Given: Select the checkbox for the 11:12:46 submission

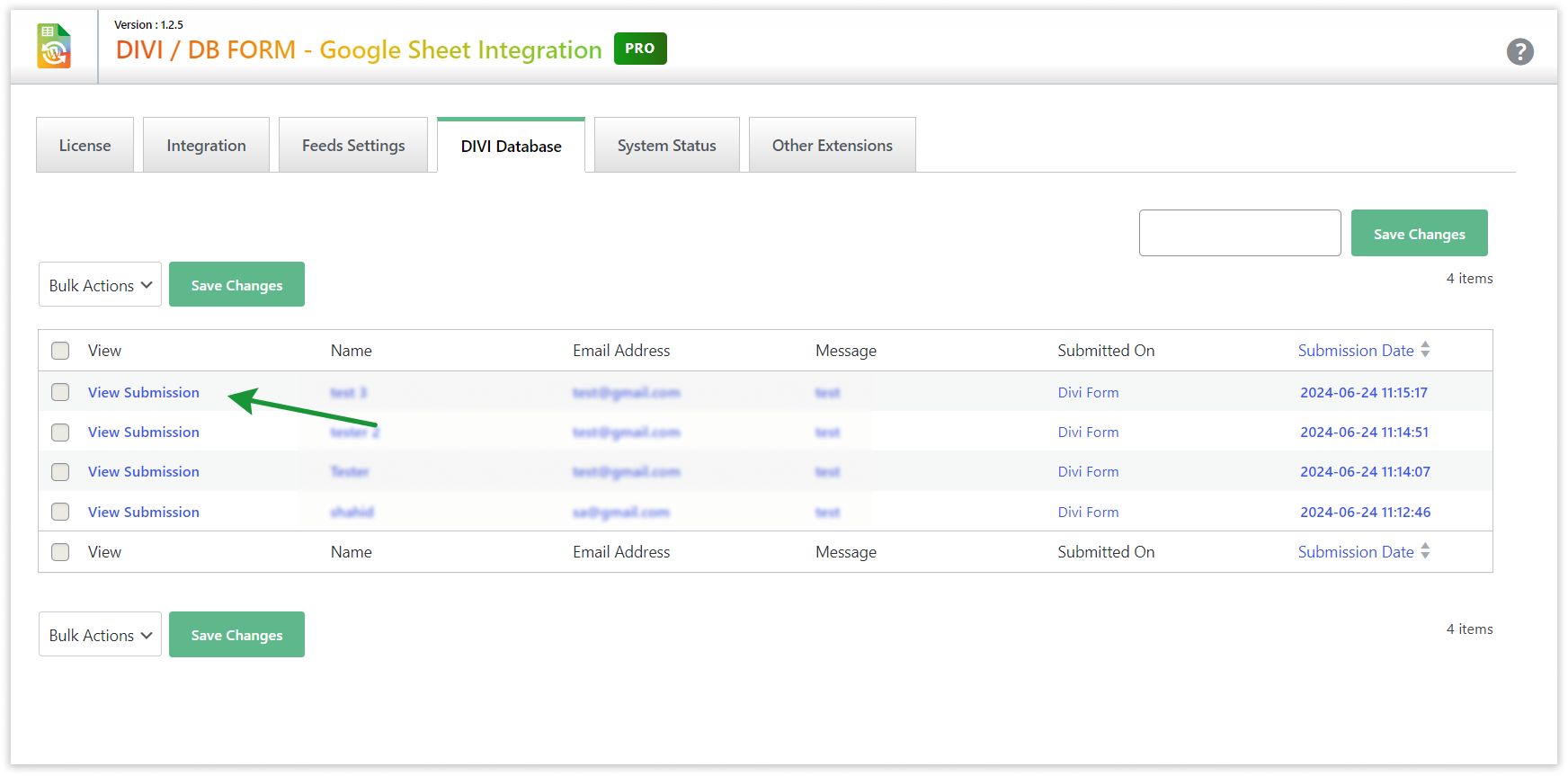Looking at the screenshot, I should tap(60, 512).
